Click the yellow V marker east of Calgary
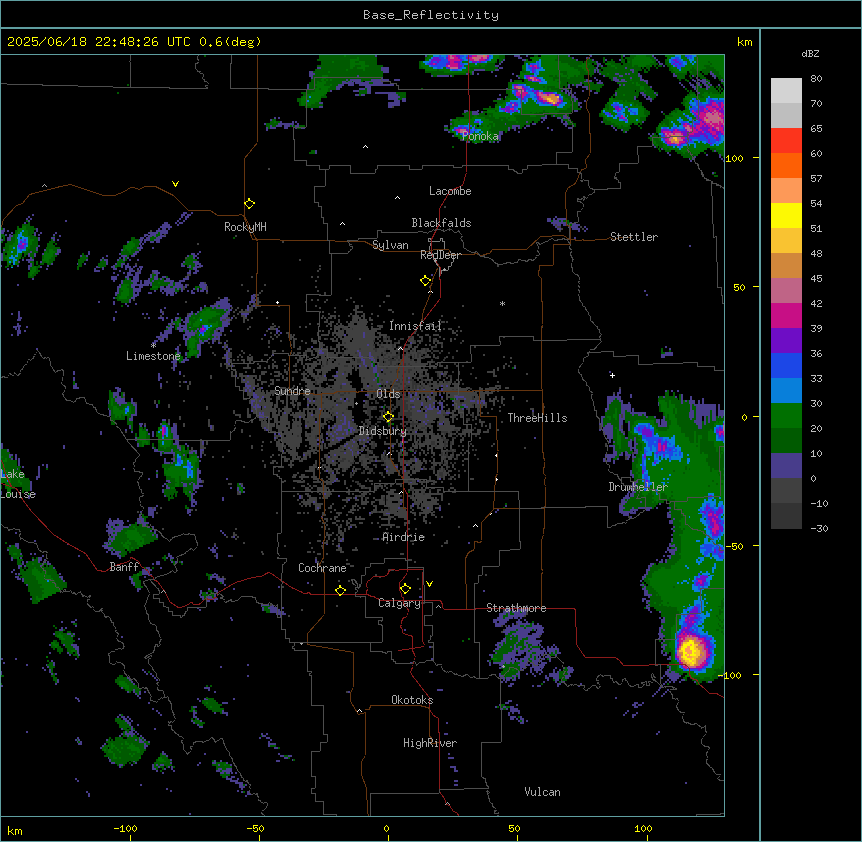This screenshot has height=842, width=862. 429,584
